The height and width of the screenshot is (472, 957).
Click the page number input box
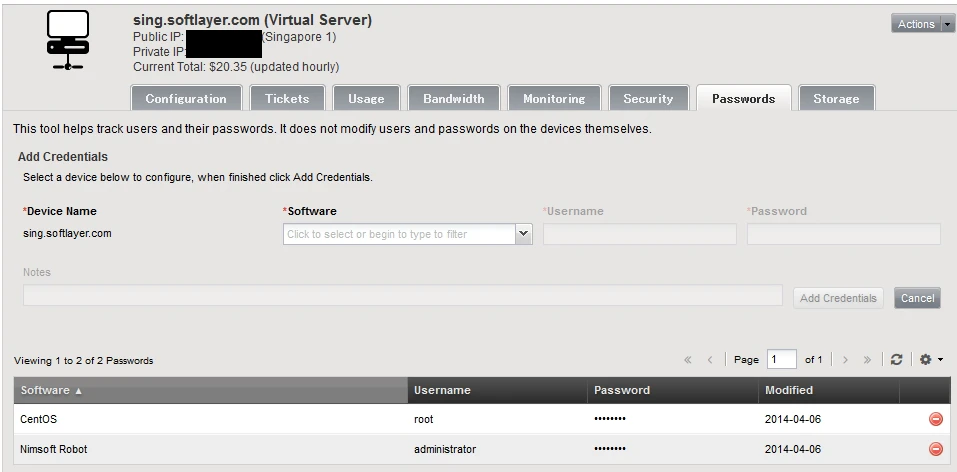pos(782,360)
